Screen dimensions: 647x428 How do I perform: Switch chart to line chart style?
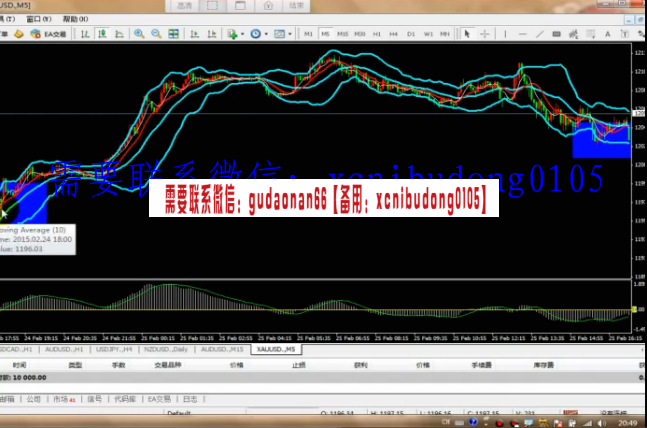click(x=120, y=34)
